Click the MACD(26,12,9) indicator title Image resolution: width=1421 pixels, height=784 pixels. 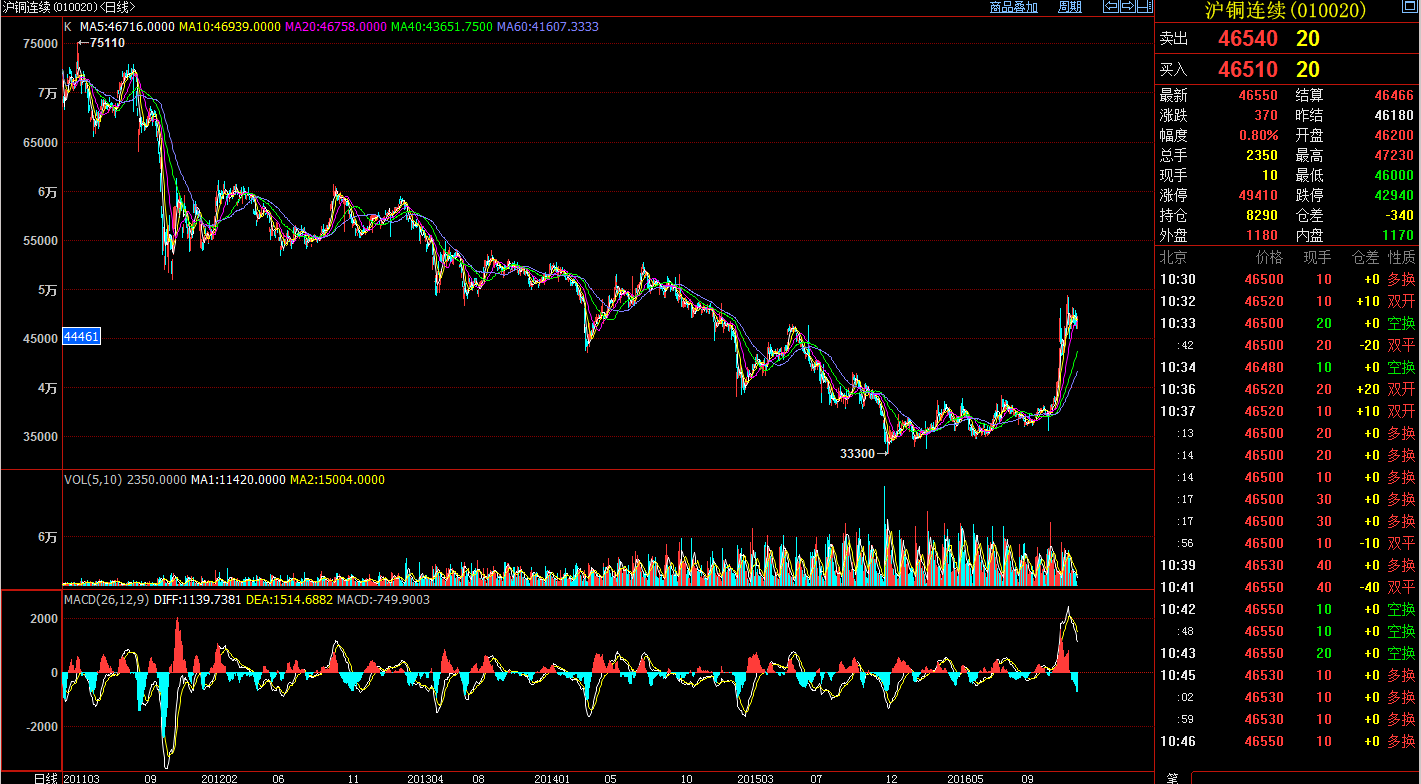106,599
